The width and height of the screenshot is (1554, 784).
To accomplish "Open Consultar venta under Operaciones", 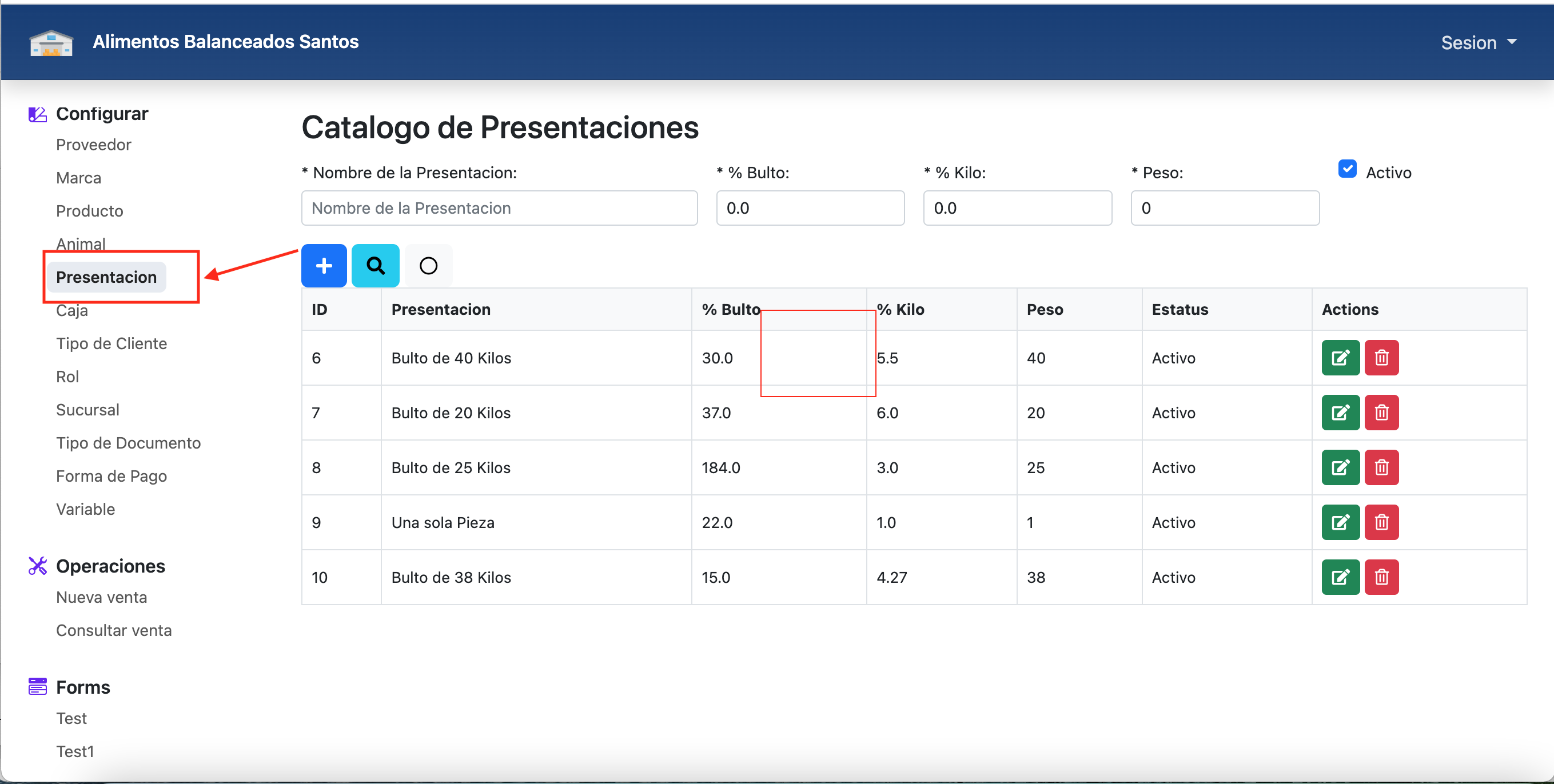I will coord(114,631).
